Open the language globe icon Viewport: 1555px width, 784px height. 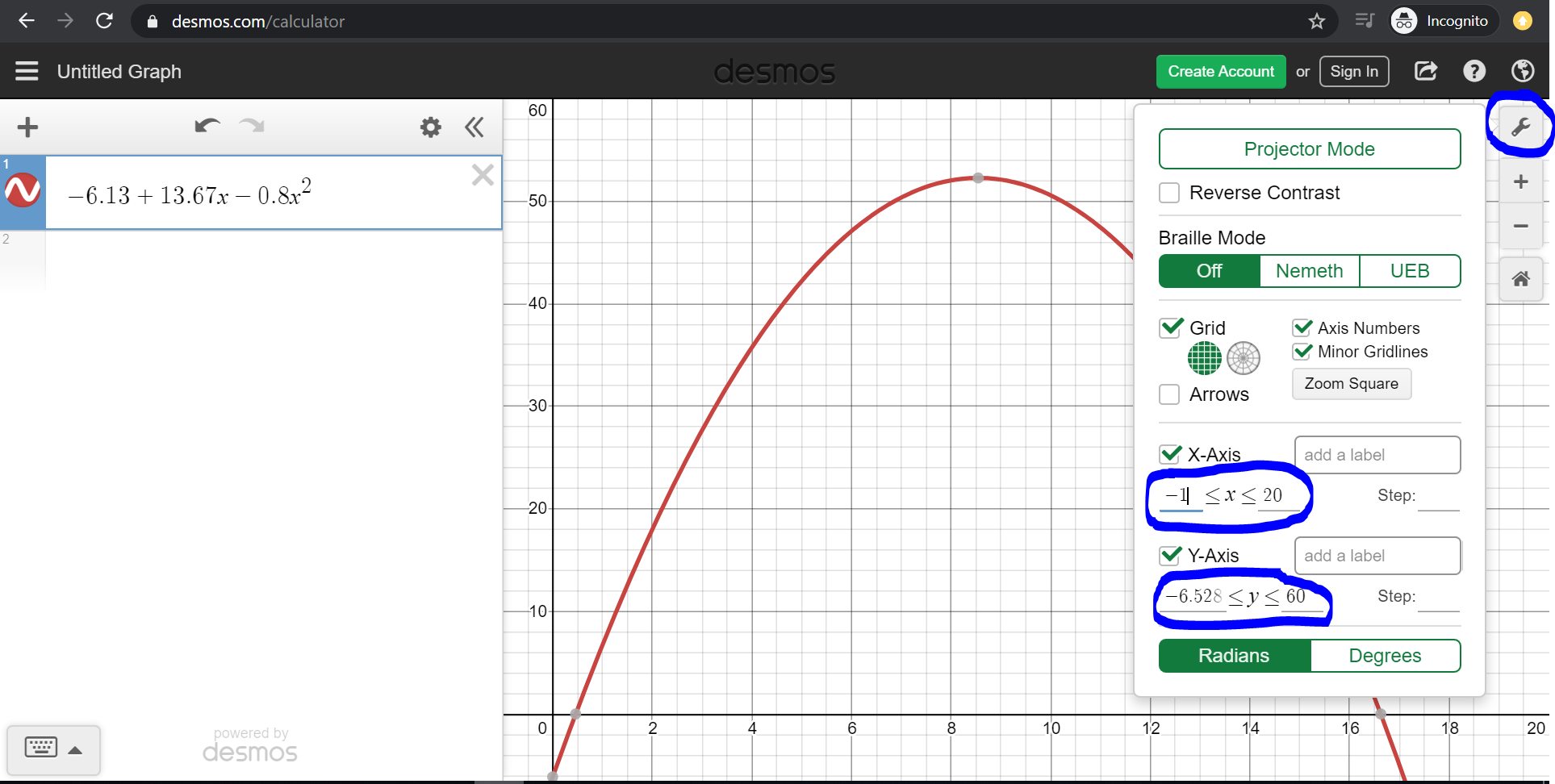coord(1523,71)
